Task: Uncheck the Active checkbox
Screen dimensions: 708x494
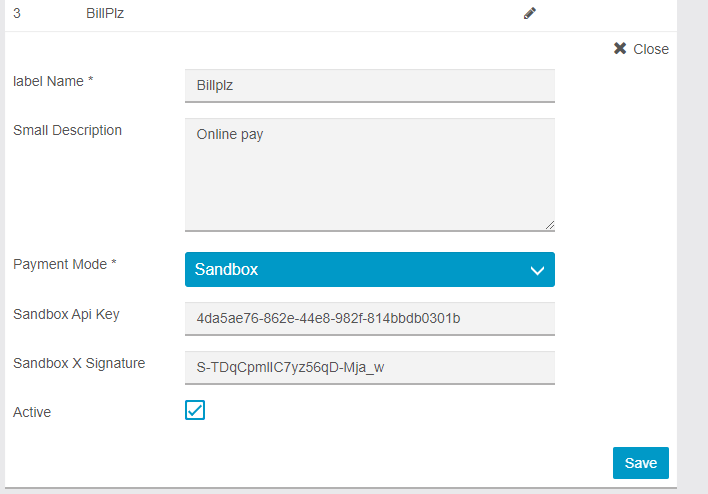Action: pyautogui.click(x=195, y=410)
